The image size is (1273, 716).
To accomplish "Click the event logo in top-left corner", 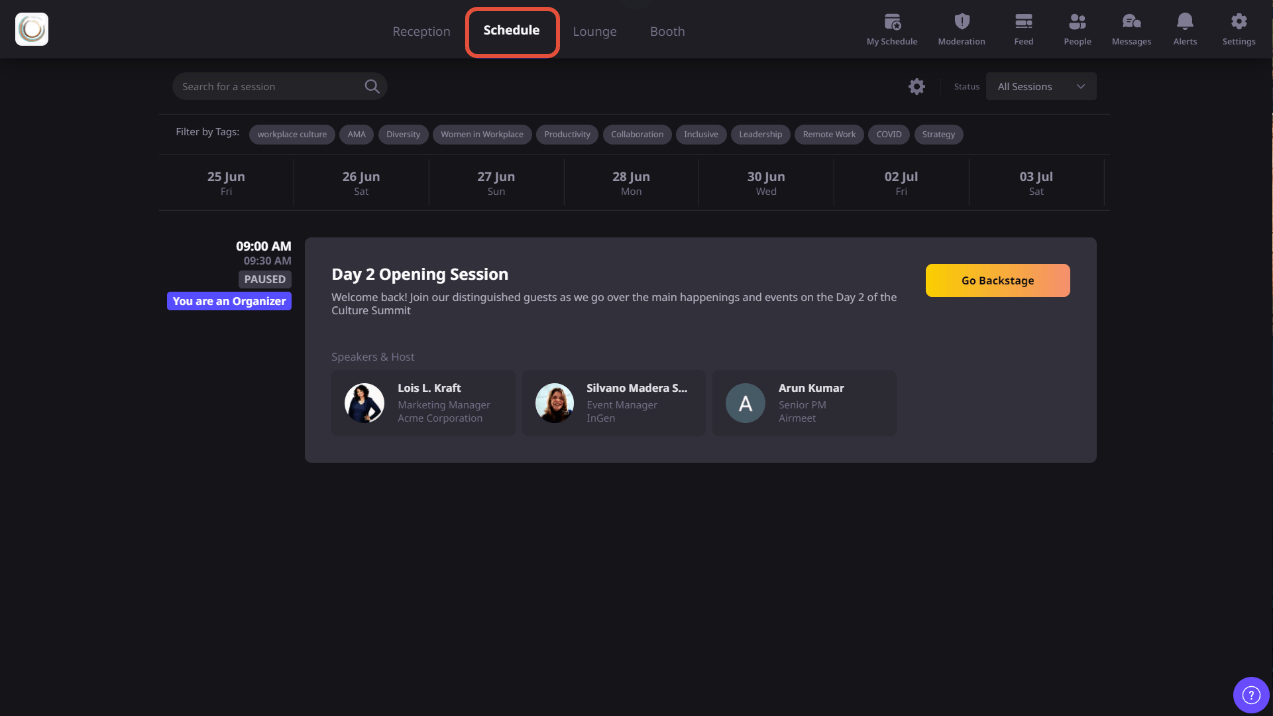I will 32,29.
